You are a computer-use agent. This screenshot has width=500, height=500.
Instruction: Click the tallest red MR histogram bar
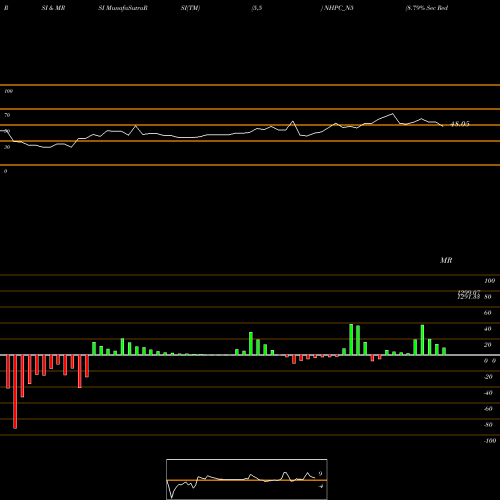pos(15,392)
